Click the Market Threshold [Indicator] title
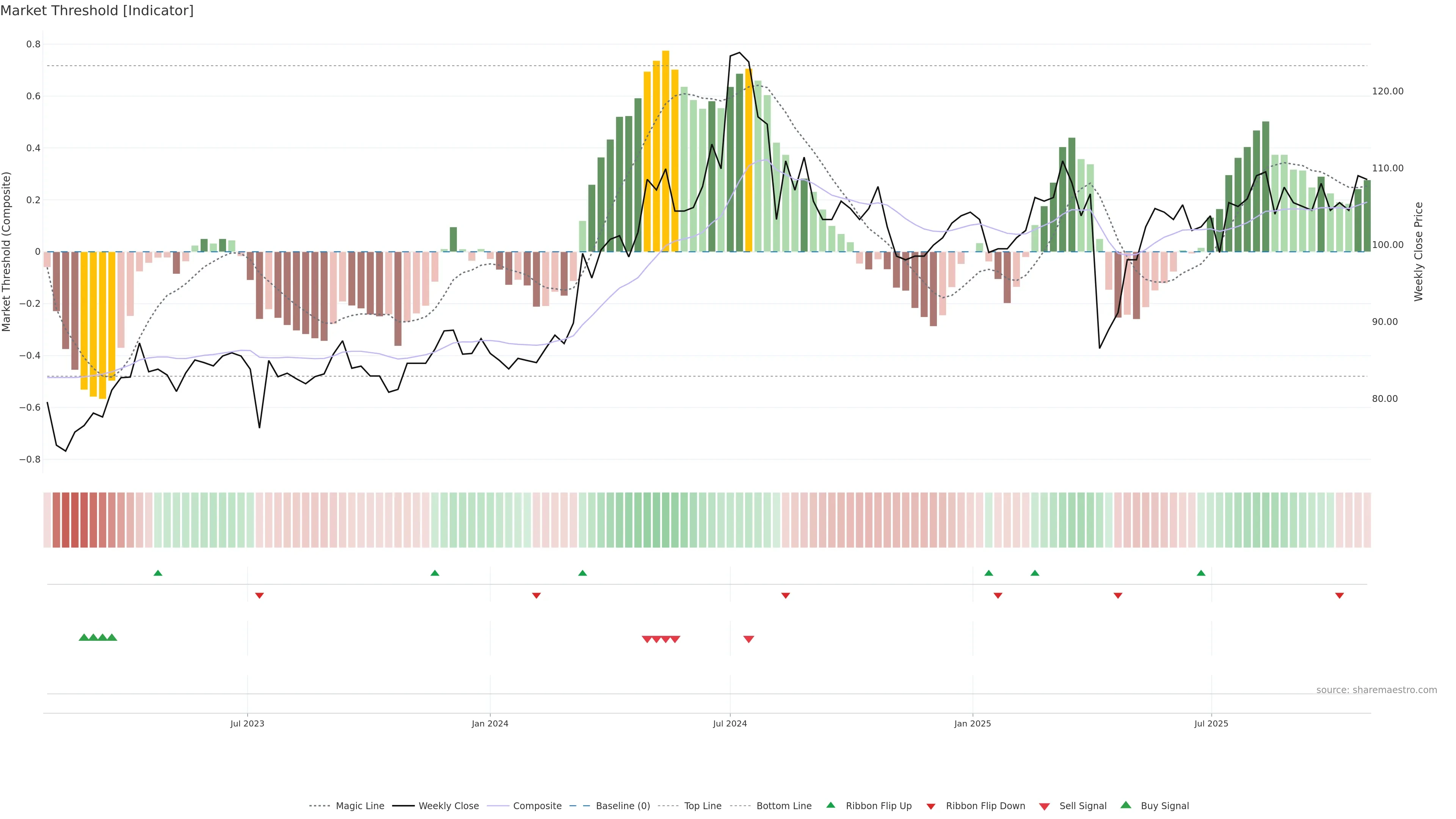 coord(97,11)
